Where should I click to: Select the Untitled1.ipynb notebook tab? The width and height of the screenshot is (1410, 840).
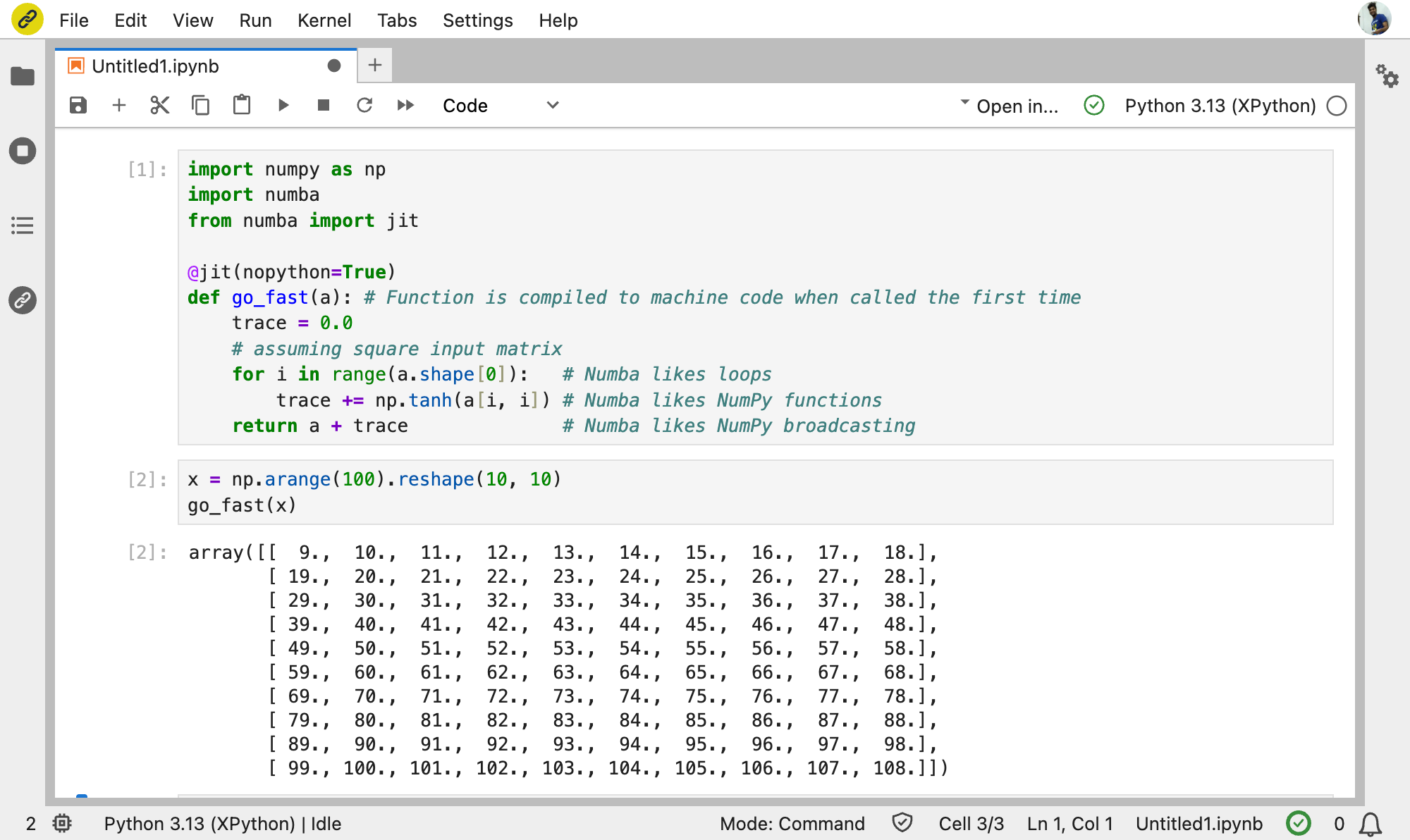pos(206,66)
